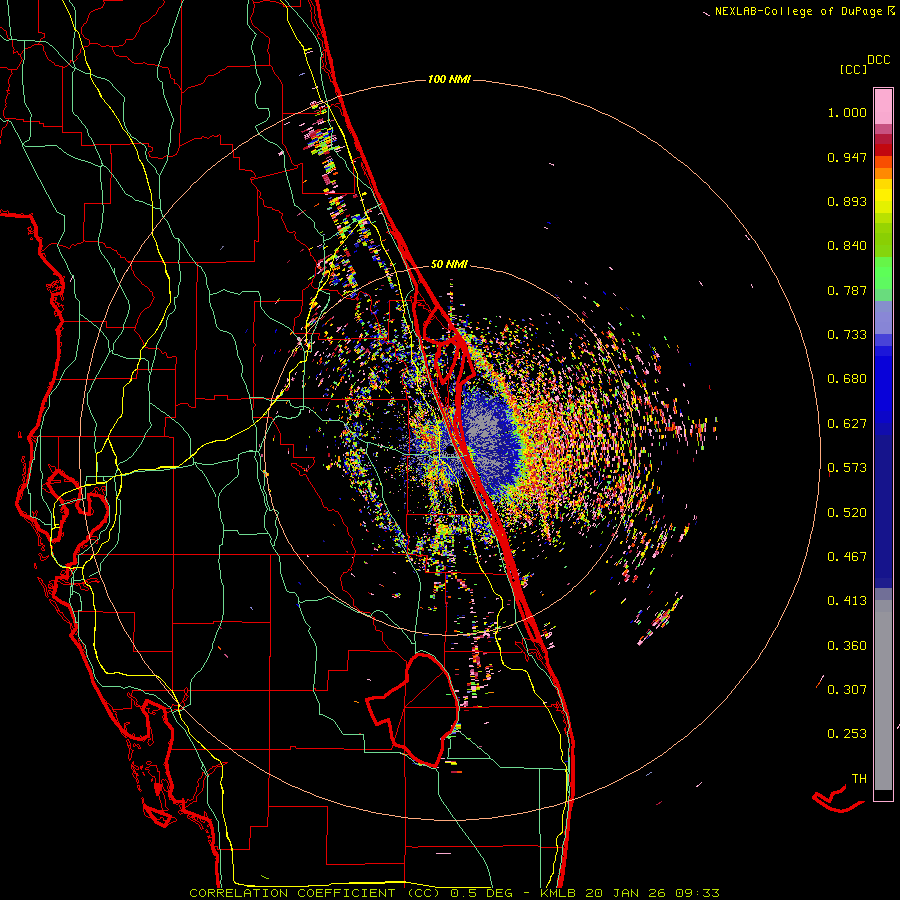This screenshot has height=900, width=900.
Task: Click the 0.680 scale value
Action: click(847, 379)
